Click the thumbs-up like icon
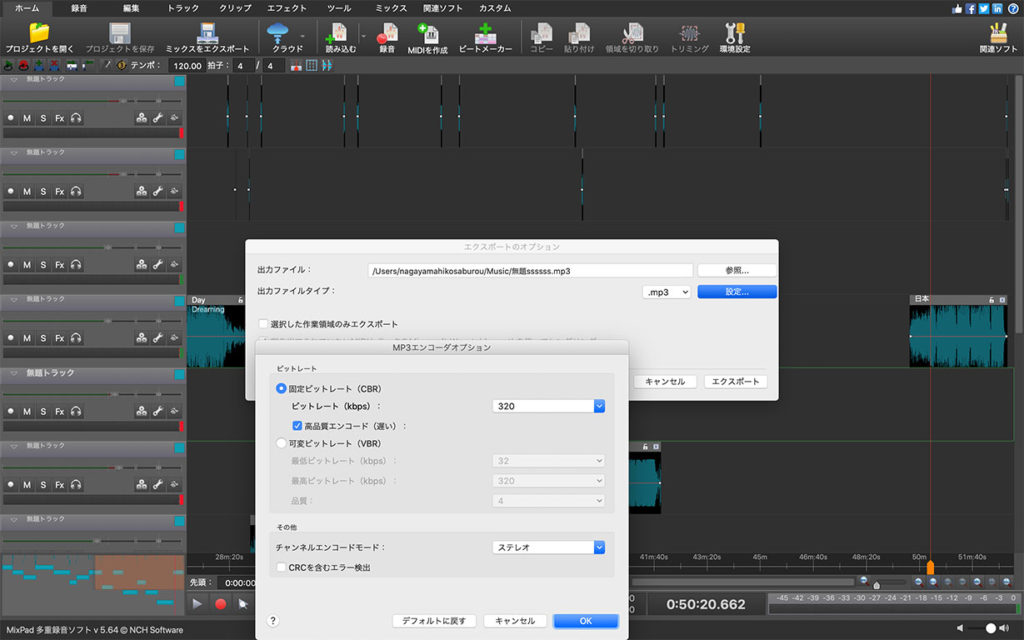Screen dimensions: 1024x640 (957, 8)
